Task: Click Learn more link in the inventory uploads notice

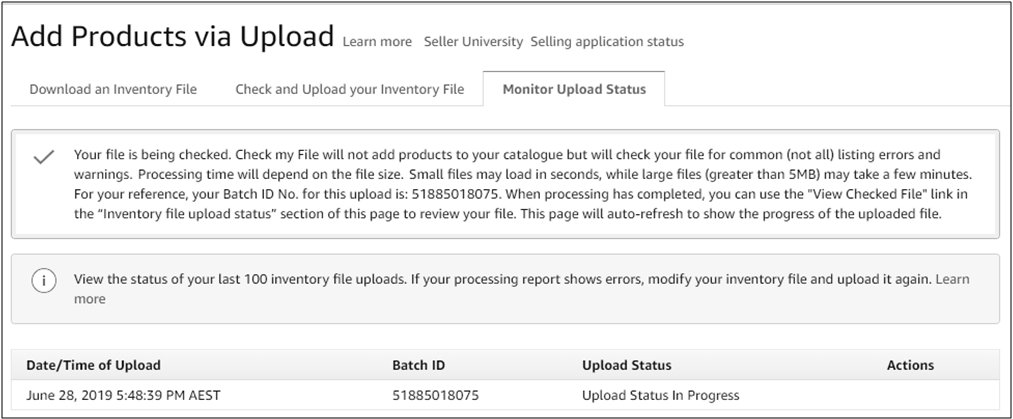Action: (x=951, y=280)
